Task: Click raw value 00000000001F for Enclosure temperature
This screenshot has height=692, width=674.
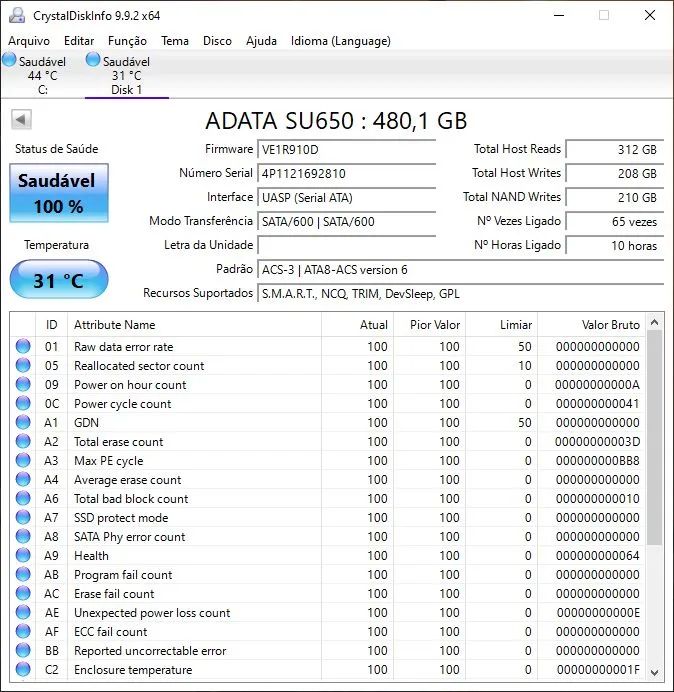Action: click(598, 669)
